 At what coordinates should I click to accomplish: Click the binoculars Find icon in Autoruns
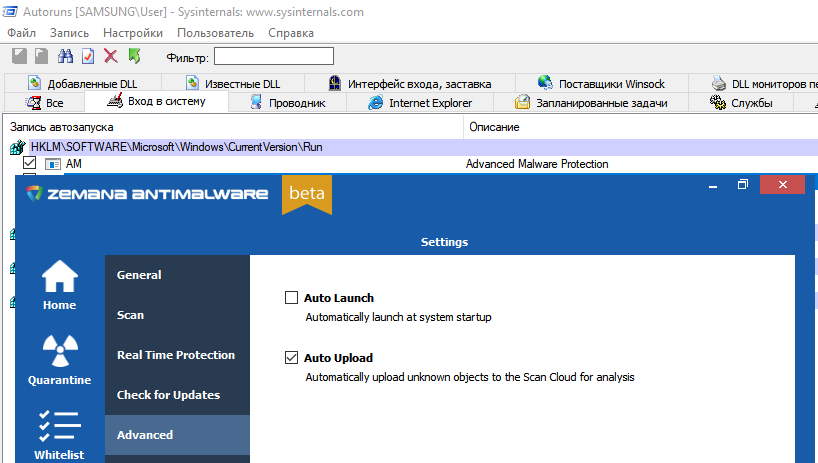[65, 56]
